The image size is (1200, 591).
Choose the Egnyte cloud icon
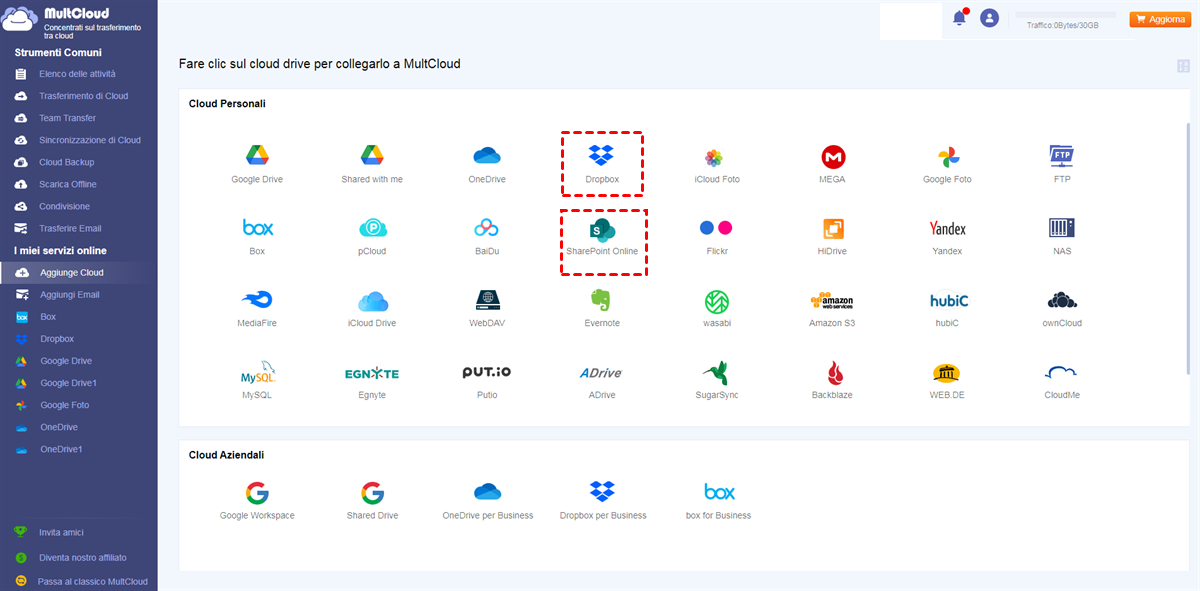point(372,373)
